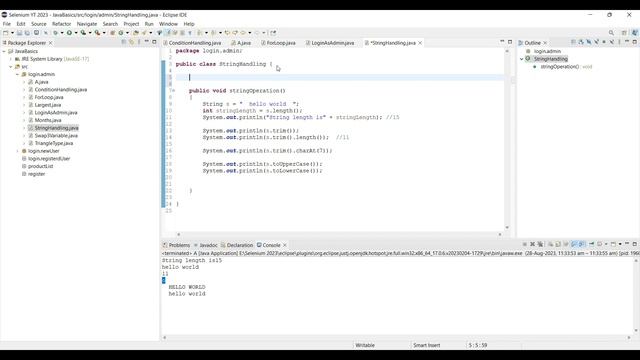The width and height of the screenshot is (640, 360).
Task: Maximize the Console view
Action: pyautogui.click(x=635, y=244)
